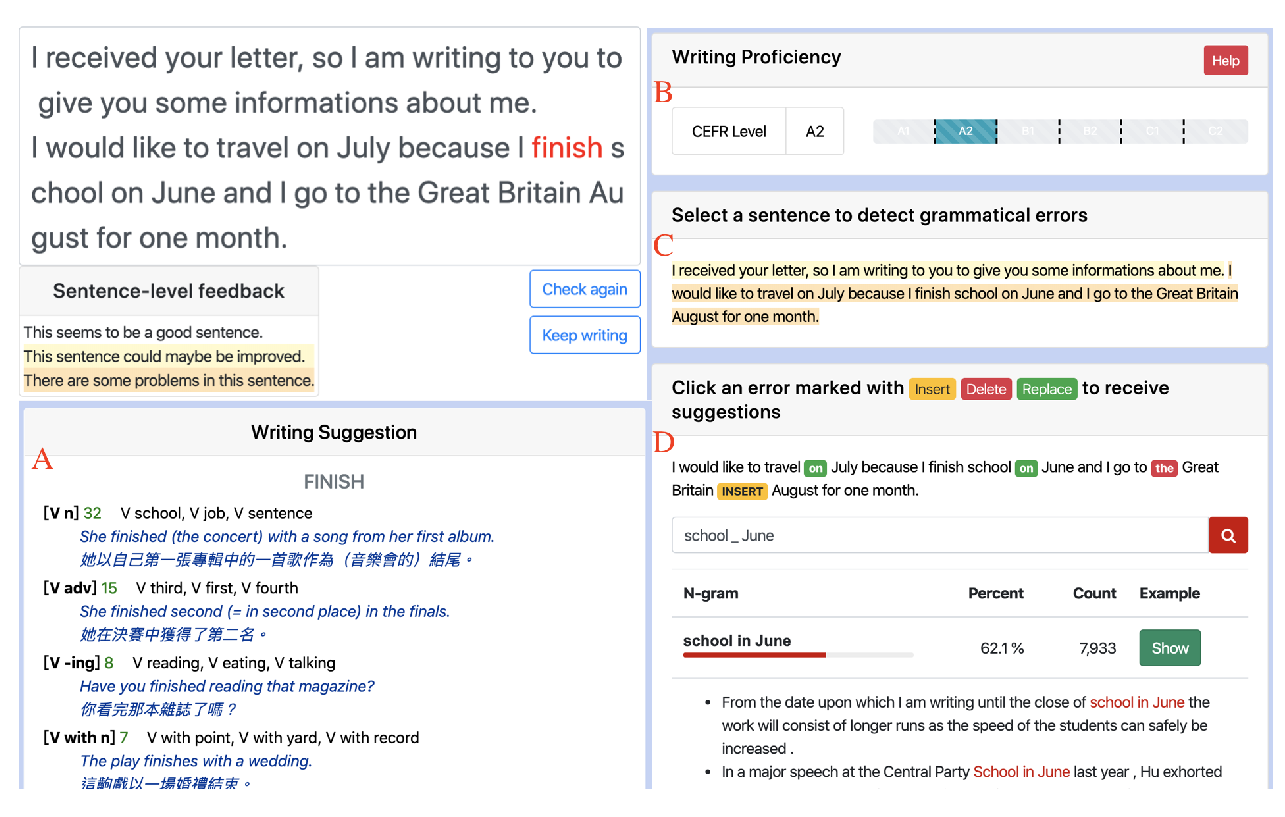
Task: Select highlighted sentence for grammatical error detection
Action: 955,293
